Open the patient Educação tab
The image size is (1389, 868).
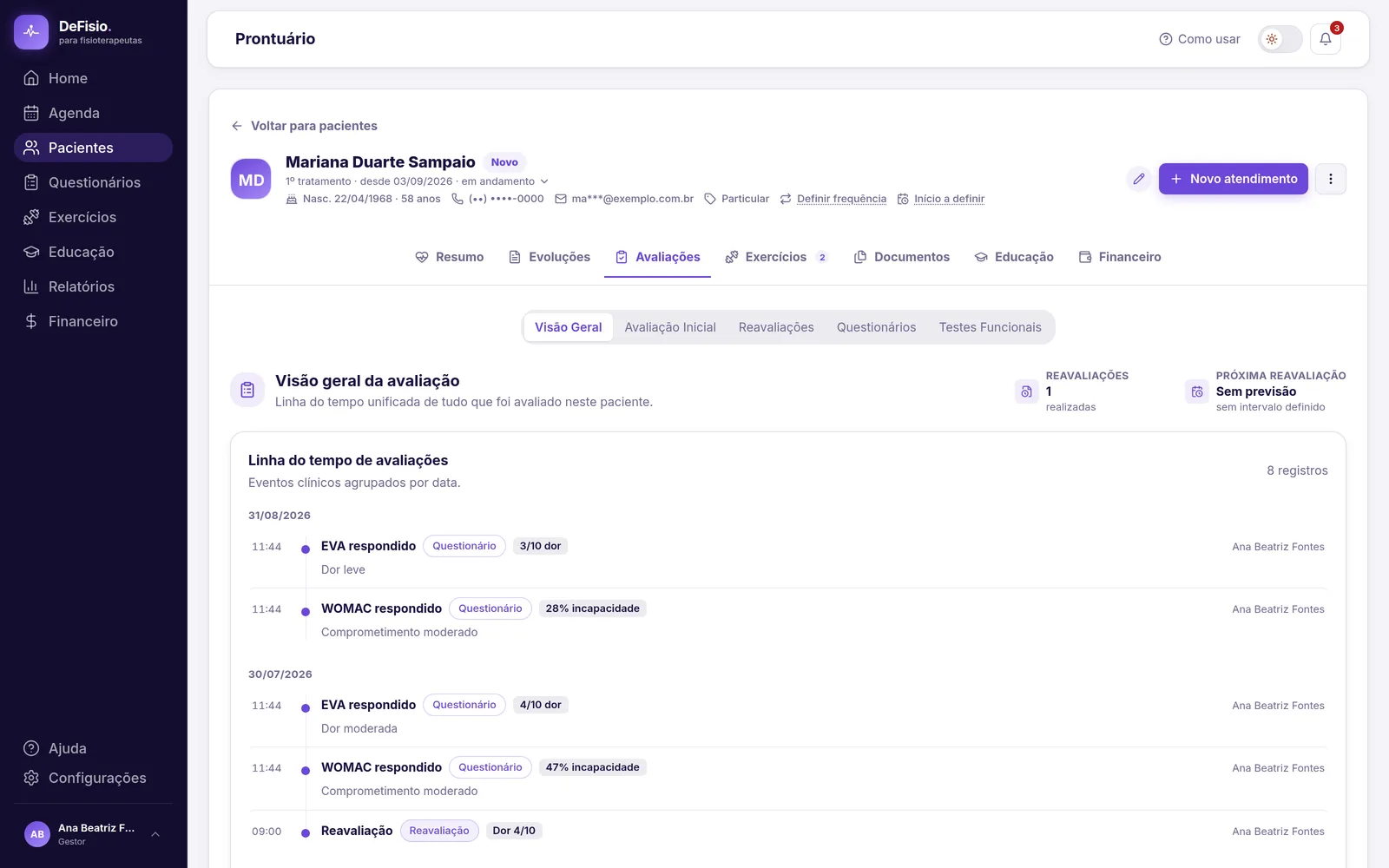[x=1014, y=257]
